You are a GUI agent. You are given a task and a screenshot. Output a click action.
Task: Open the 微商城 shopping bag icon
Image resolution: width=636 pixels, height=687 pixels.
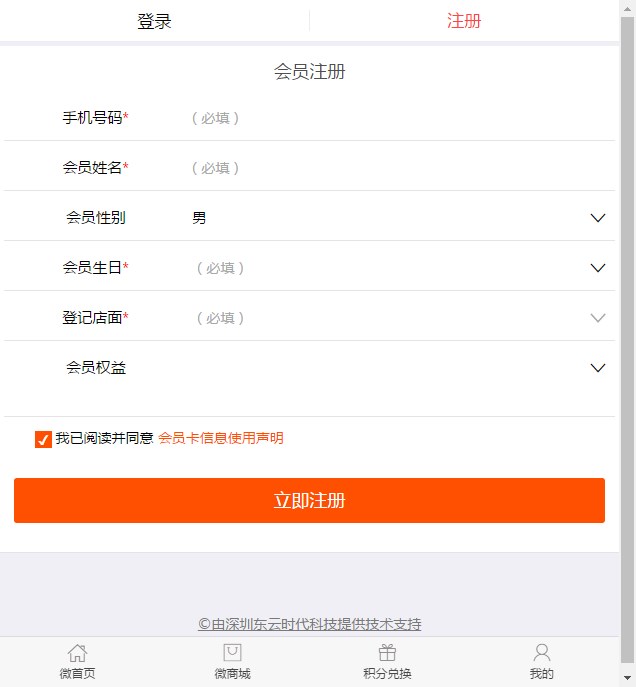coord(232,652)
